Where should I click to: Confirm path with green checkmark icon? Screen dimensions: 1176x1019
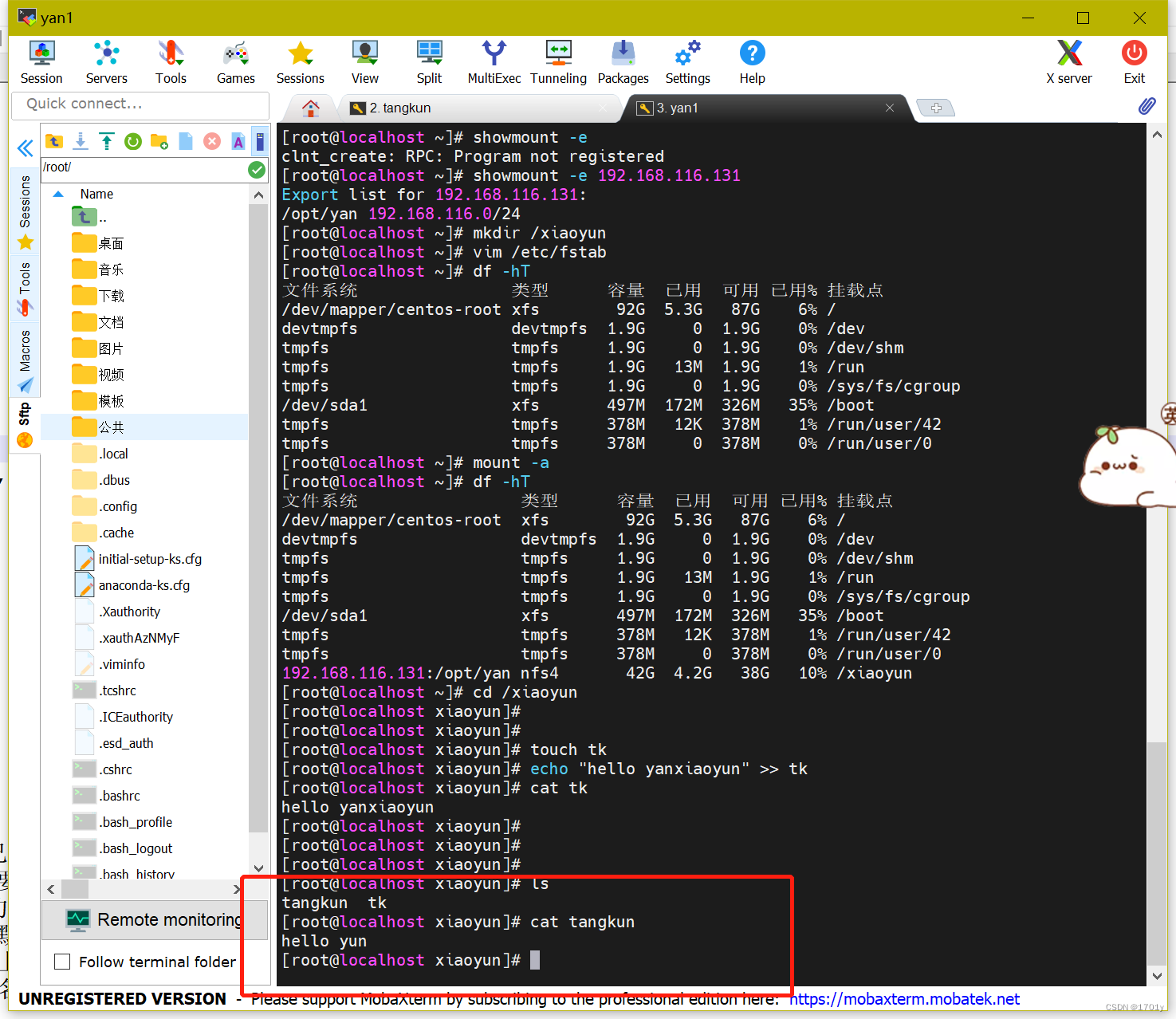(x=257, y=169)
